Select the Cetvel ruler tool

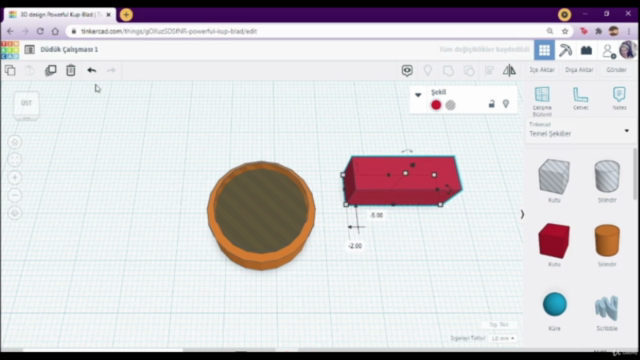tap(580, 98)
